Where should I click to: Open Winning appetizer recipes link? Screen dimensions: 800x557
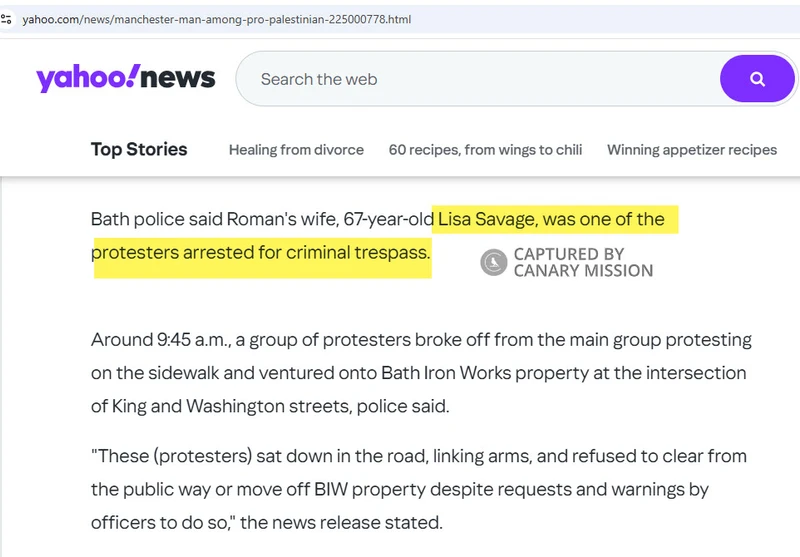point(692,149)
